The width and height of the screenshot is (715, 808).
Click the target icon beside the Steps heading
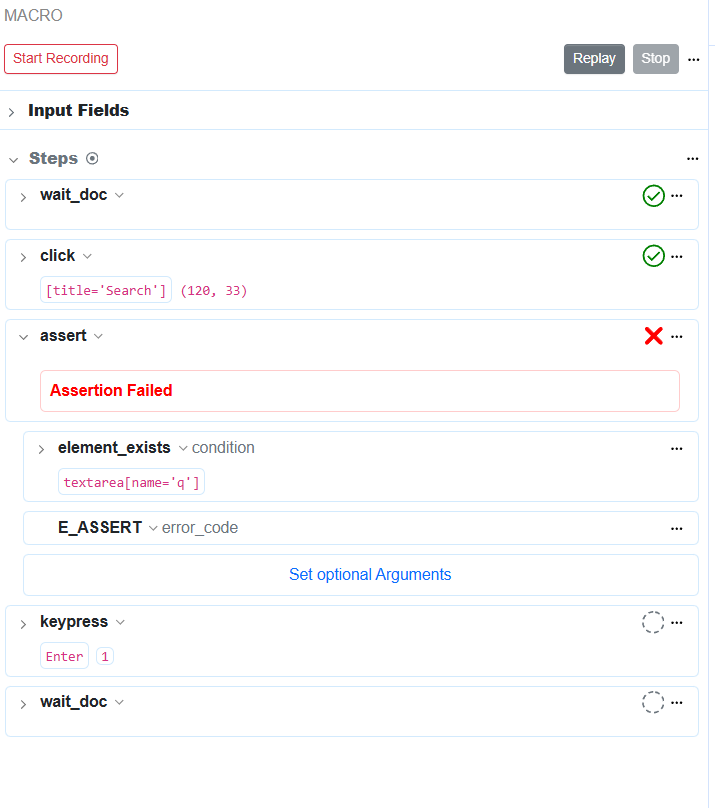click(91, 158)
